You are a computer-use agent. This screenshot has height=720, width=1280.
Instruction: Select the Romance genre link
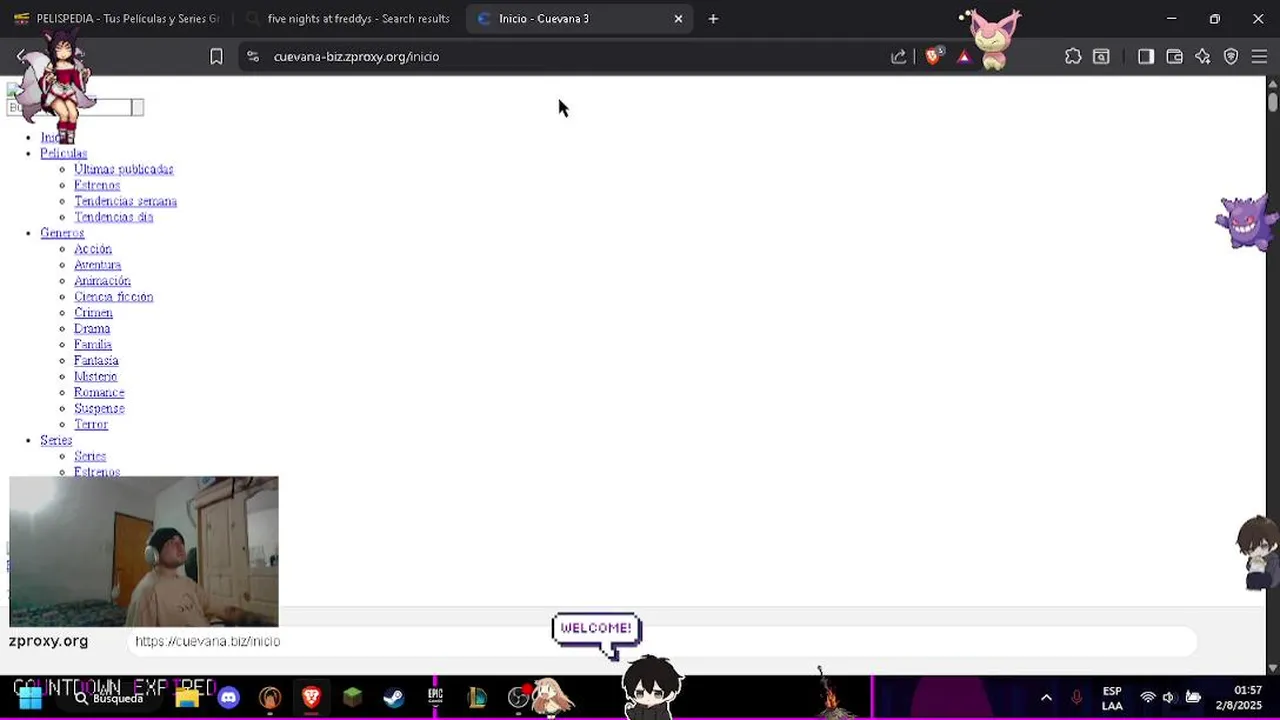pos(99,393)
